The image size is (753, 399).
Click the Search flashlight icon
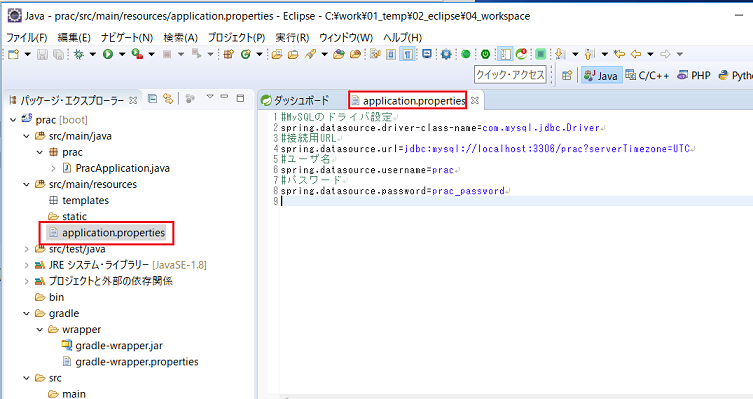click(311, 54)
